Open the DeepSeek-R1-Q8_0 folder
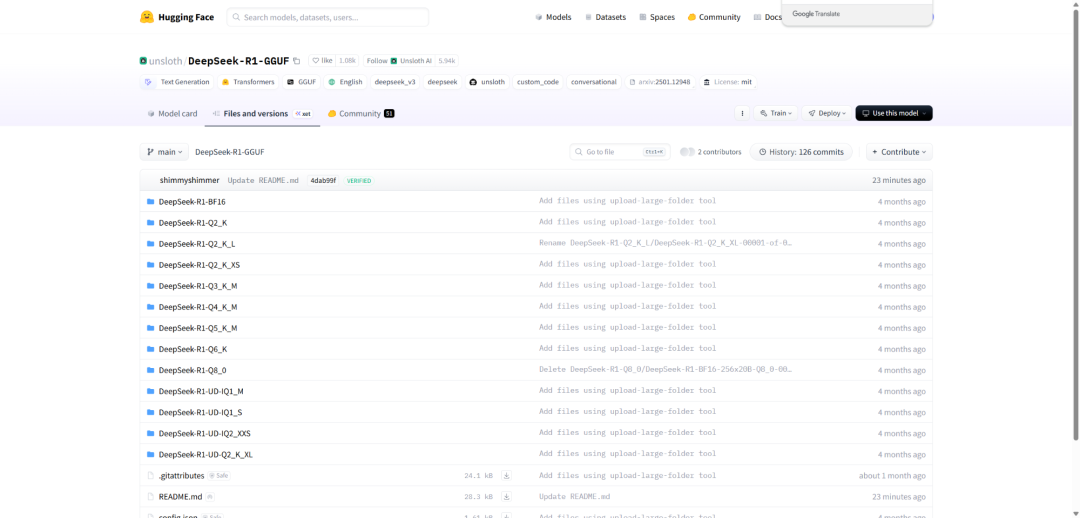This screenshot has height=518, width=1080. 192,370
